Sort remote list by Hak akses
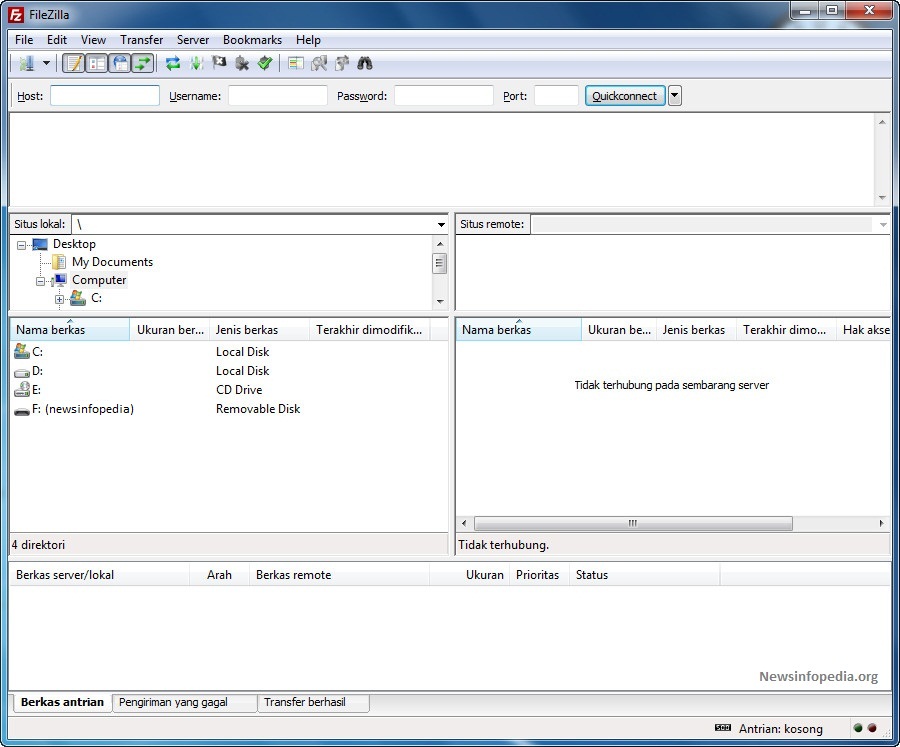 point(864,330)
